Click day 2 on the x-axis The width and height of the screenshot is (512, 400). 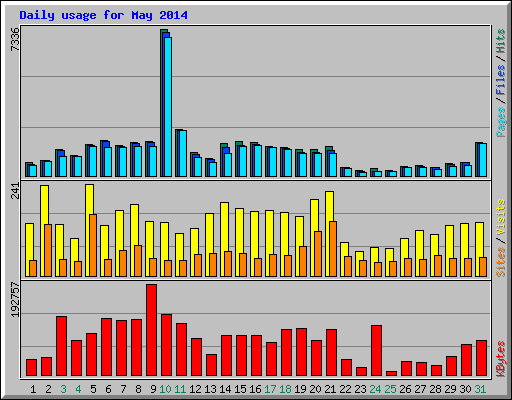(48, 389)
